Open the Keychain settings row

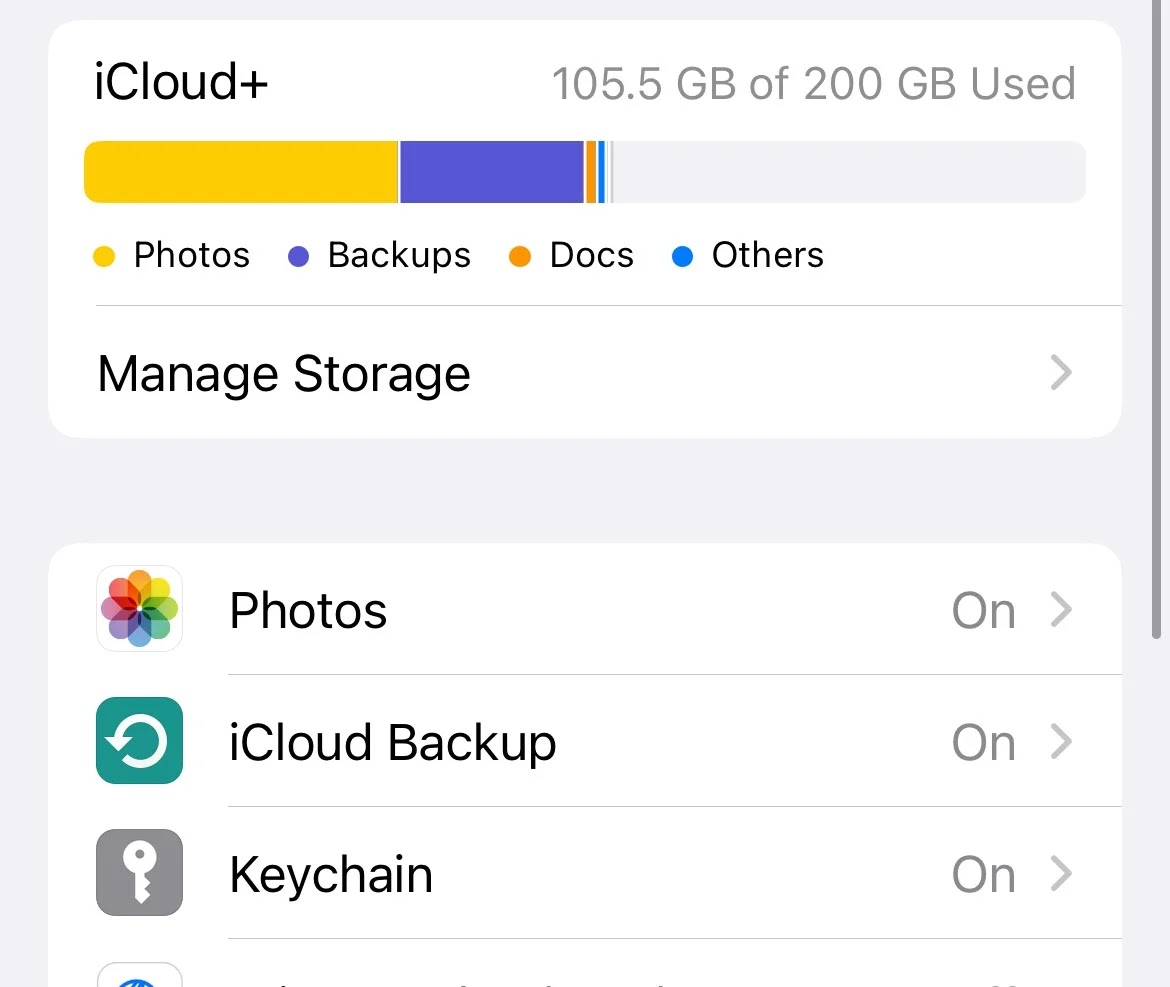(585, 873)
